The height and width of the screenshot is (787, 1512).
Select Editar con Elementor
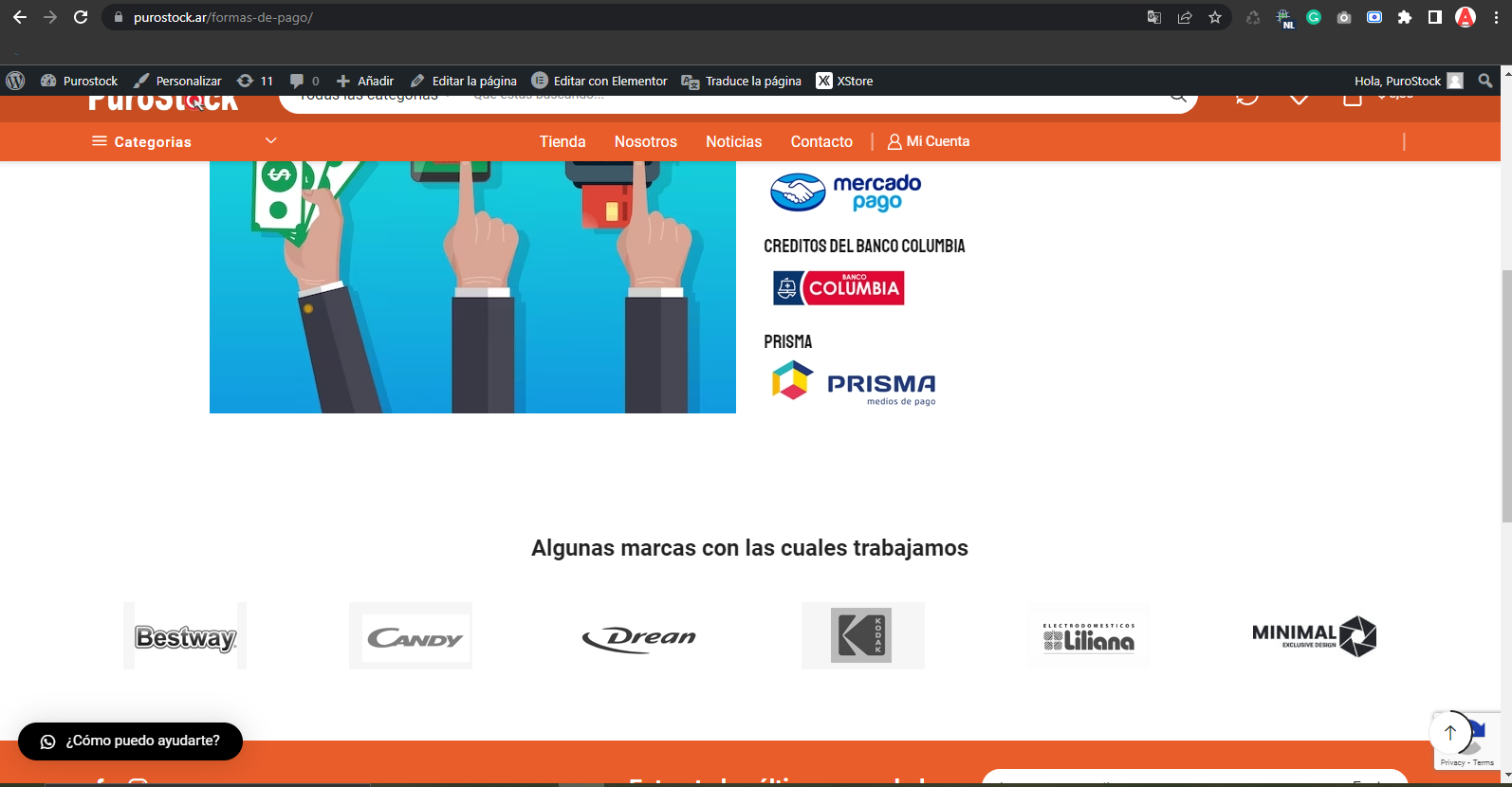click(x=599, y=81)
